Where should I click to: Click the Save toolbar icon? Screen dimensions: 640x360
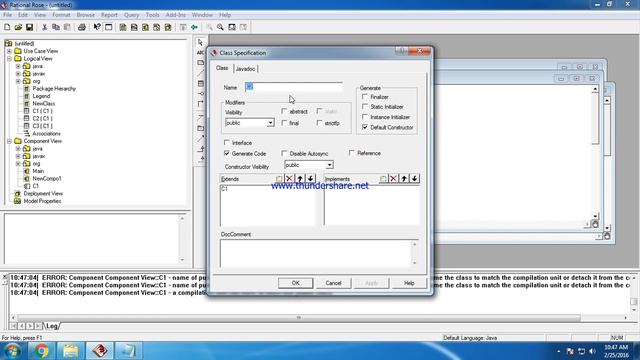pyautogui.click(x=29, y=27)
